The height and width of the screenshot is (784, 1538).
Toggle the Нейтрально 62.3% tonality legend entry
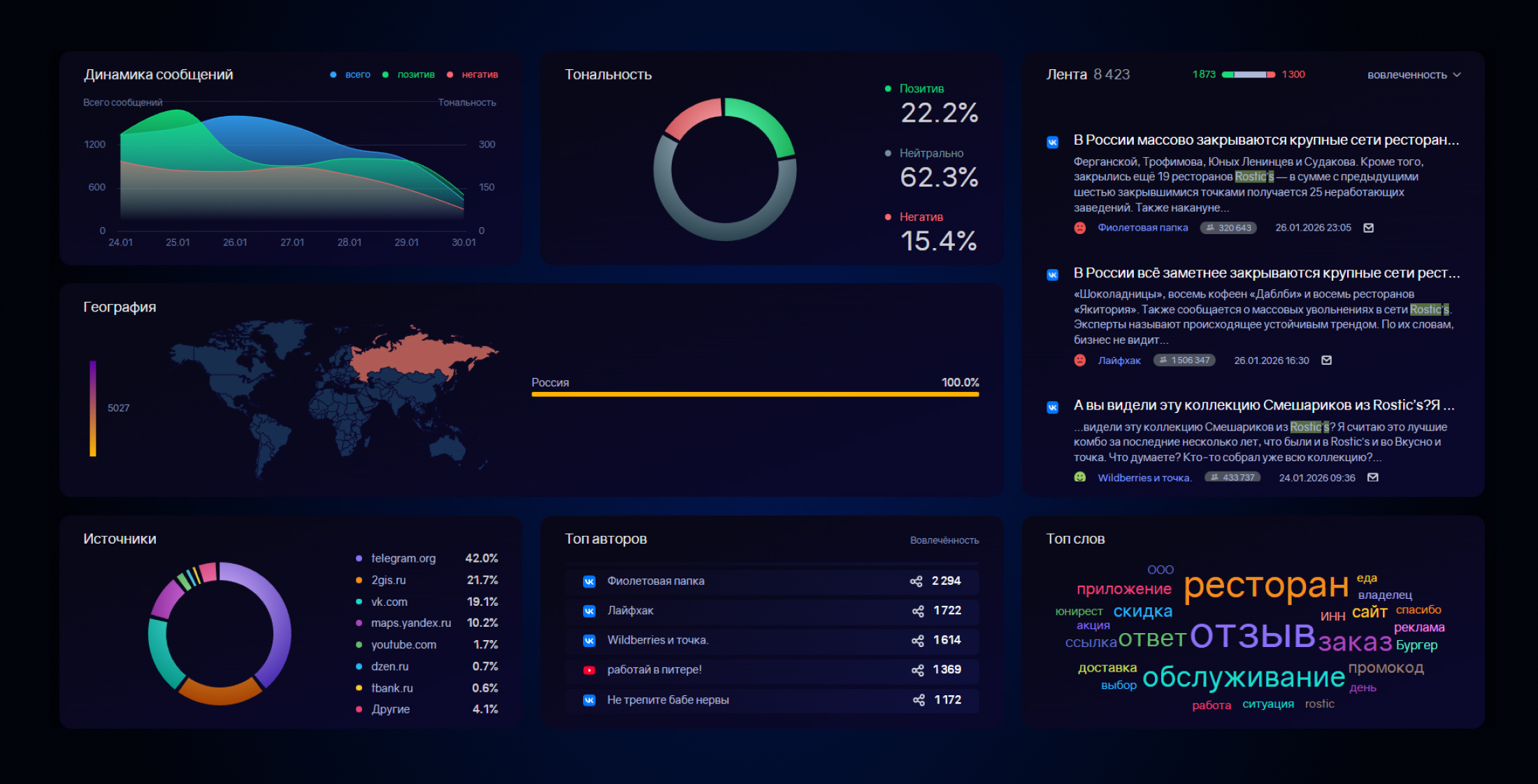pyautogui.click(x=932, y=168)
